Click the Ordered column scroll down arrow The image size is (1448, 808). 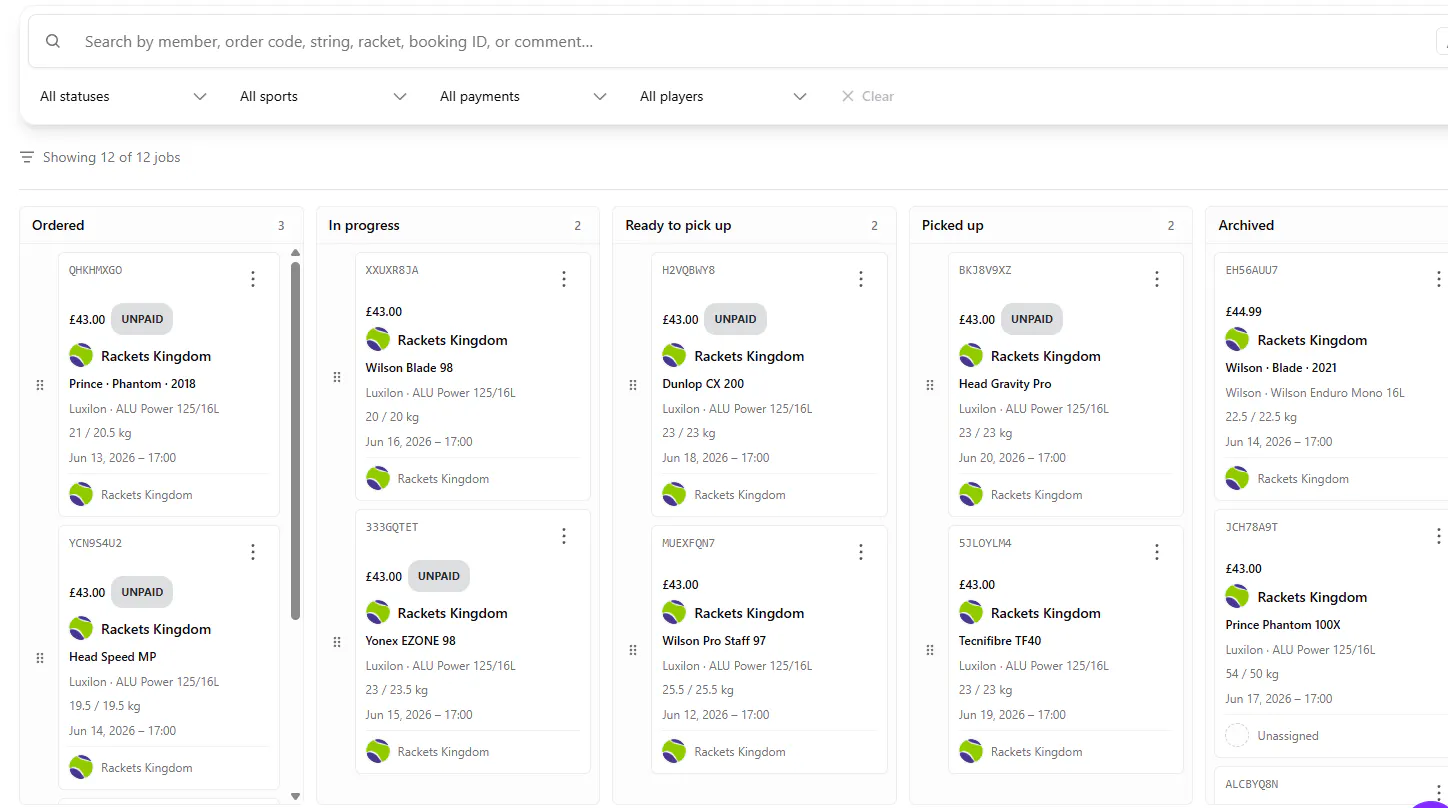click(x=295, y=796)
